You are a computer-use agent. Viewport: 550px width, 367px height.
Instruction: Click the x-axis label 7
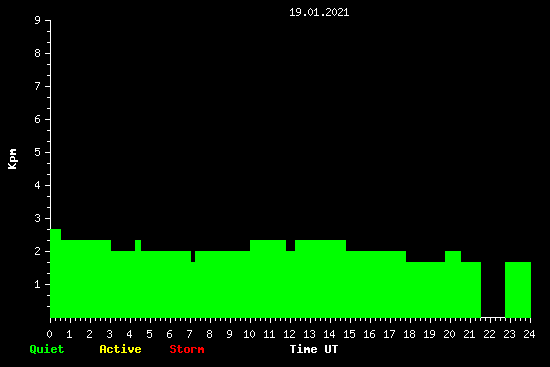(x=189, y=334)
